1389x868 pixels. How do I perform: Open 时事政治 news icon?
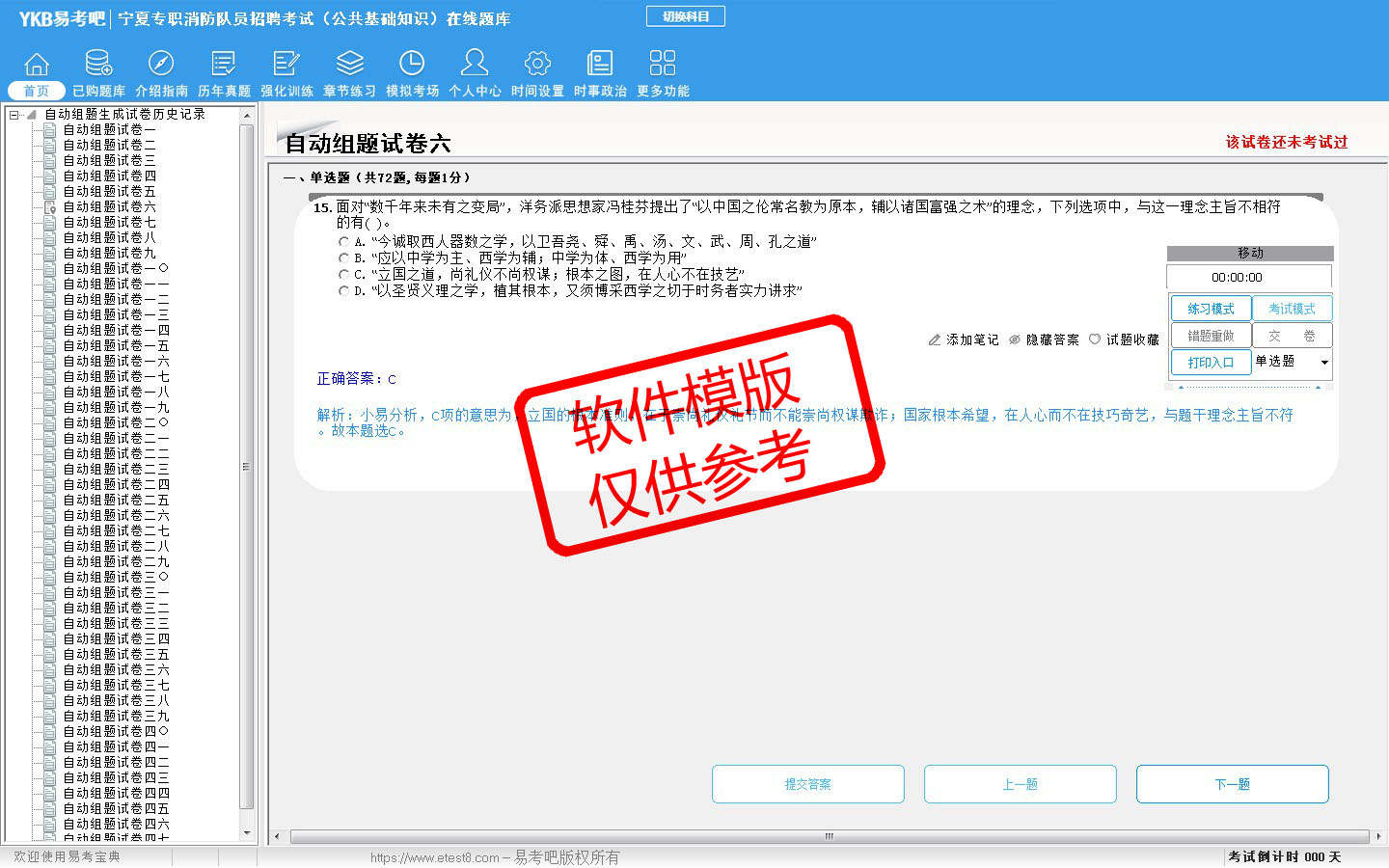click(x=600, y=64)
